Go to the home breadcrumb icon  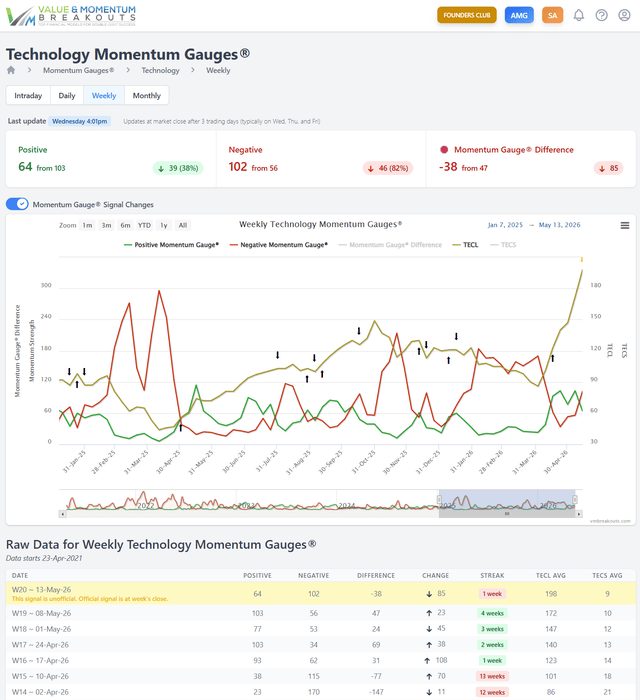click(x=11, y=70)
